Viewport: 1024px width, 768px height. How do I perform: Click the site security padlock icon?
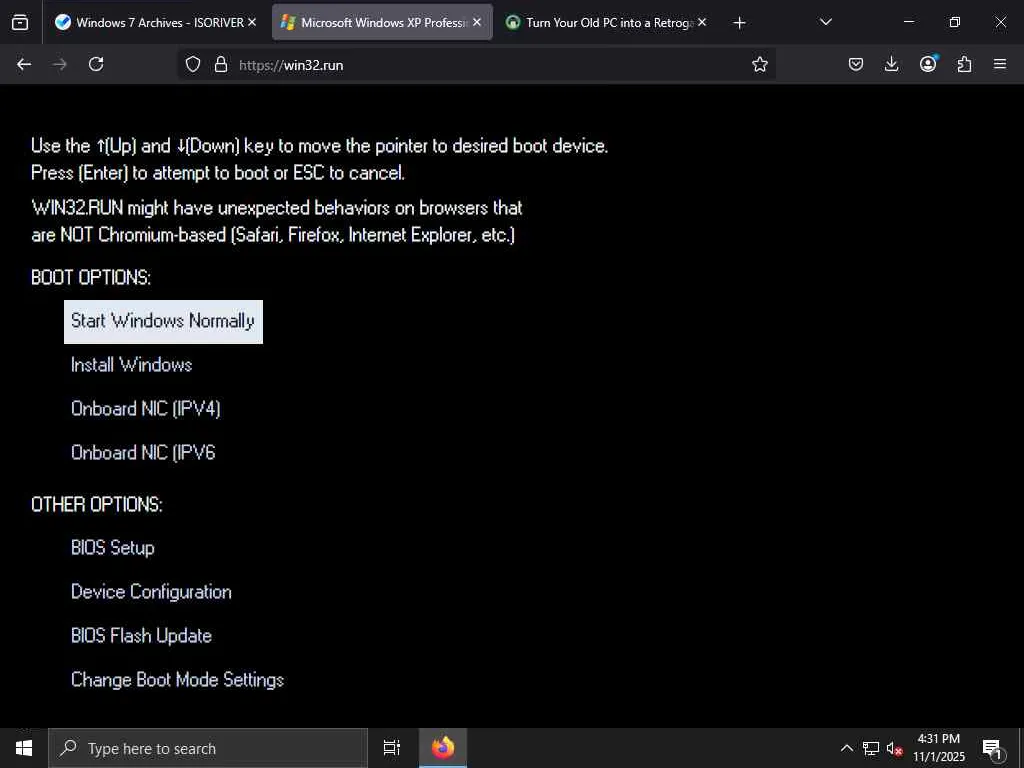pyautogui.click(x=221, y=64)
